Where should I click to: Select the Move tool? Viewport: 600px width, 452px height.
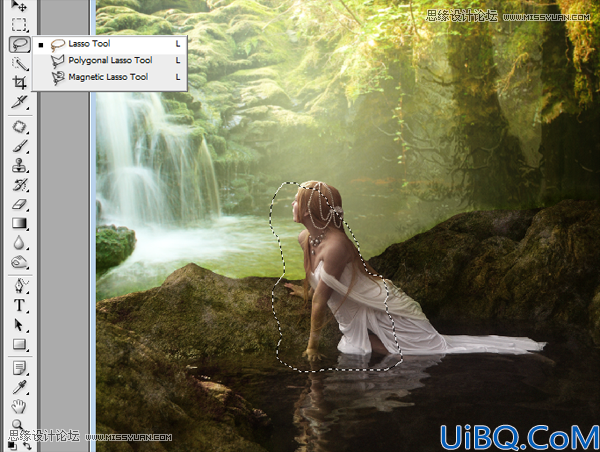(19, 5)
